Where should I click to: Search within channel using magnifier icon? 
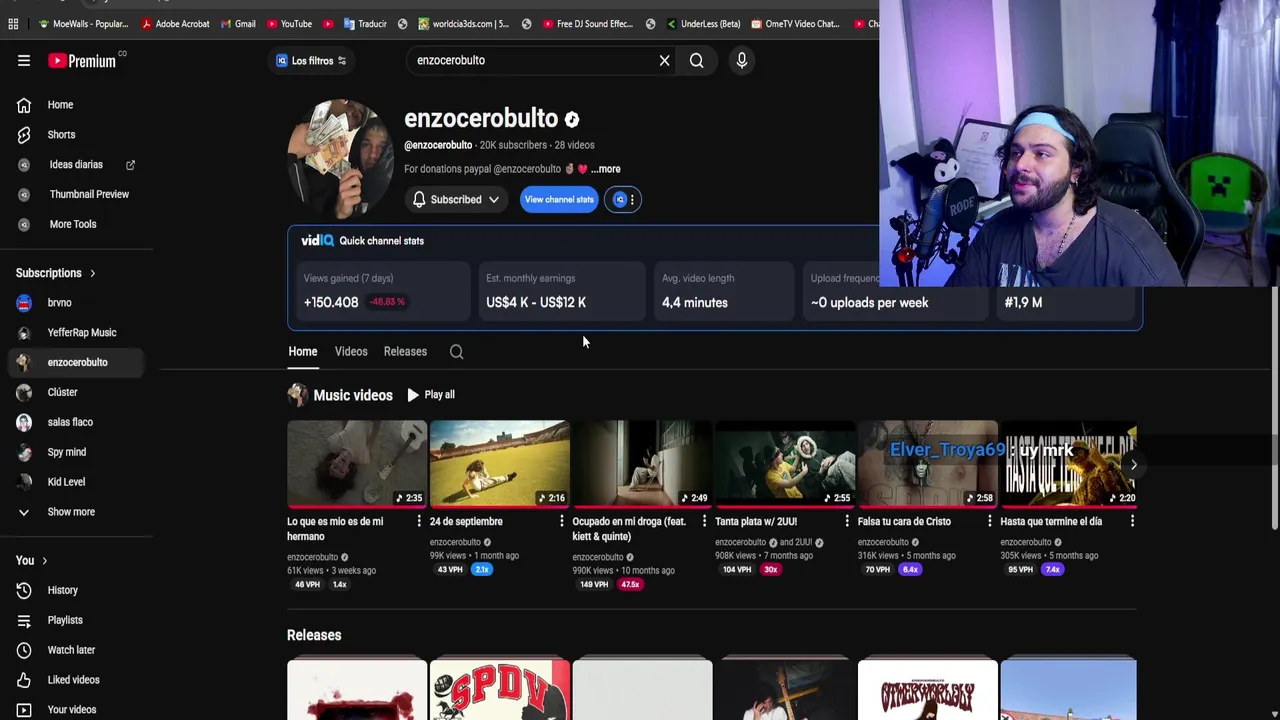click(456, 352)
